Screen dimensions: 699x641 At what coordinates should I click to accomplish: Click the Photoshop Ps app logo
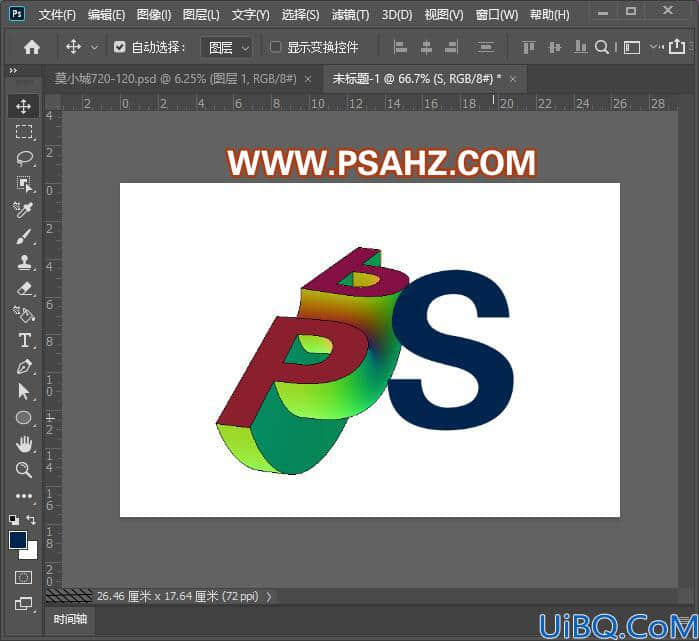point(17,13)
